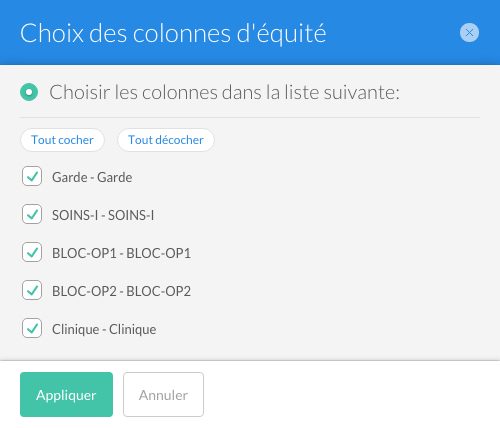Image resolution: width=500 pixels, height=428 pixels.
Task: Click the BLOC-OP1 - BLOC-OP1 text label
Action: (x=121, y=253)
